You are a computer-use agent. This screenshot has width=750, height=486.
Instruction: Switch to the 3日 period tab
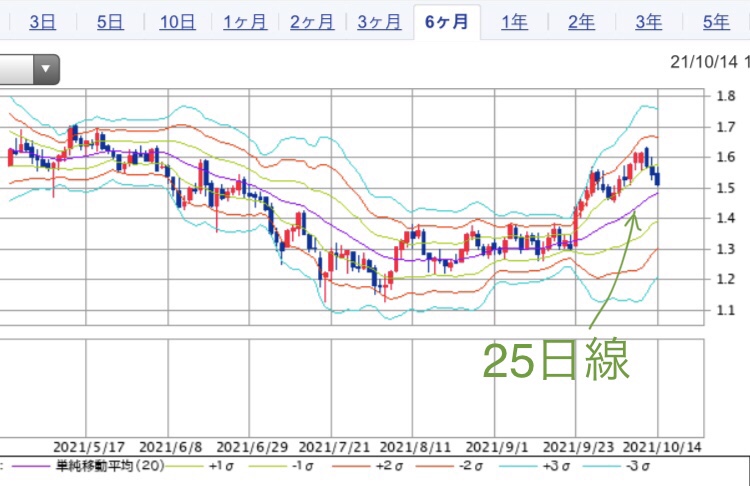pos(43,22)
